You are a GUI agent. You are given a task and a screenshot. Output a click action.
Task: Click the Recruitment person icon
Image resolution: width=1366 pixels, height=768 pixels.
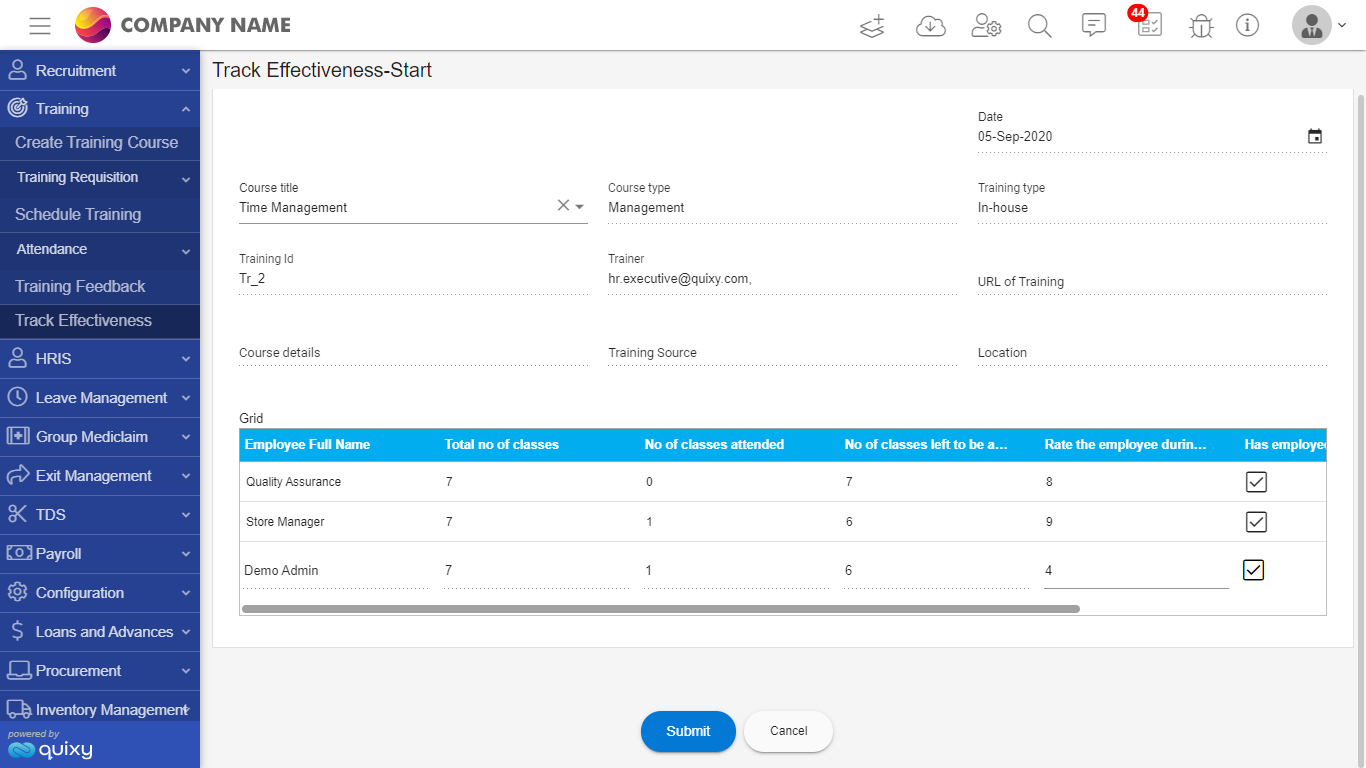tap(17, 70)
